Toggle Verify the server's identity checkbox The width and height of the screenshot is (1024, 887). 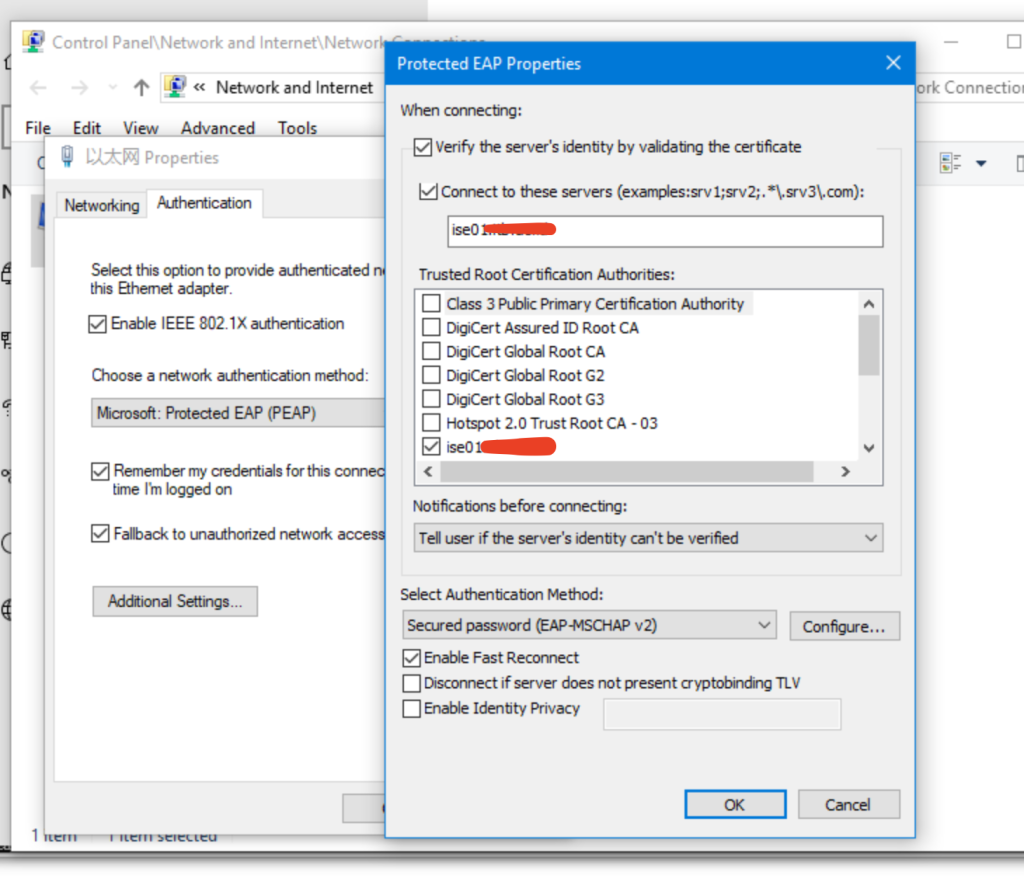pyautogui.click(x=423, y=147)
